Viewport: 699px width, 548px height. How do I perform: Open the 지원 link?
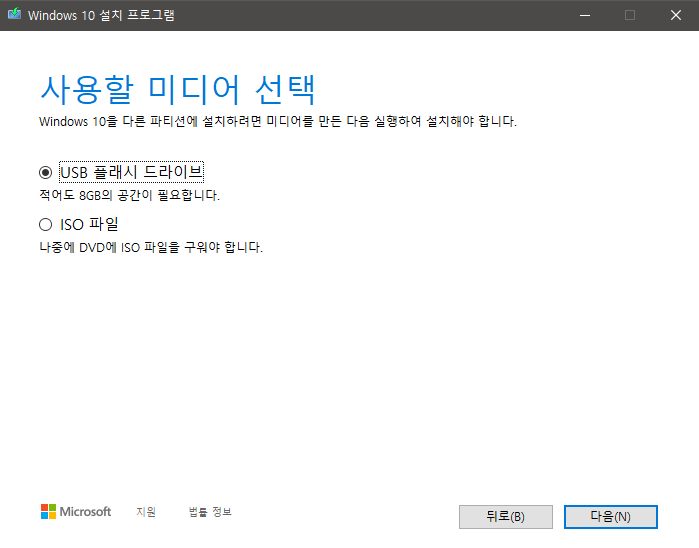[x=146, y=511]
